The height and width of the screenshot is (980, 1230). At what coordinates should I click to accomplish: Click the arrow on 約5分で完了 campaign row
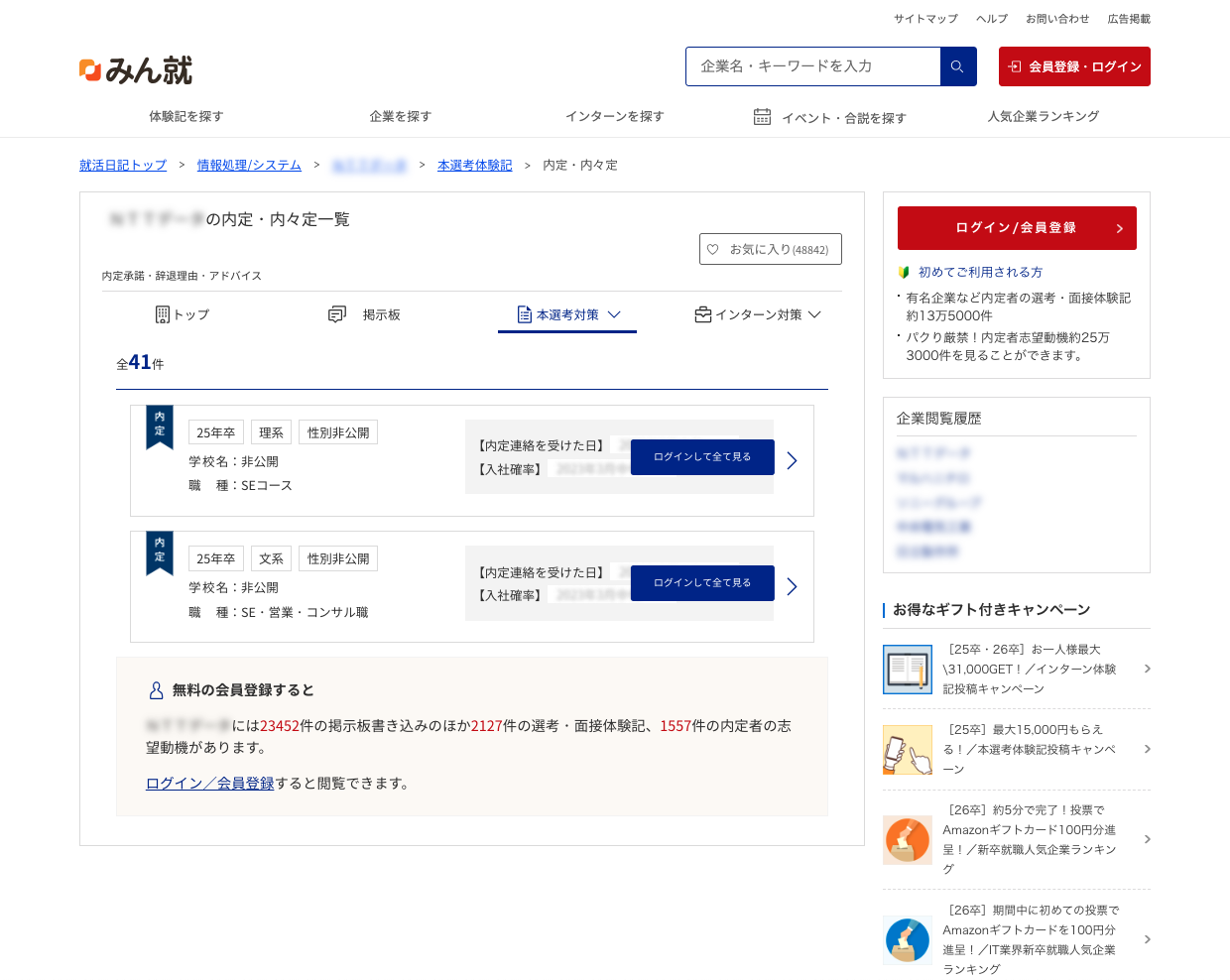(x=1148, y=839)
